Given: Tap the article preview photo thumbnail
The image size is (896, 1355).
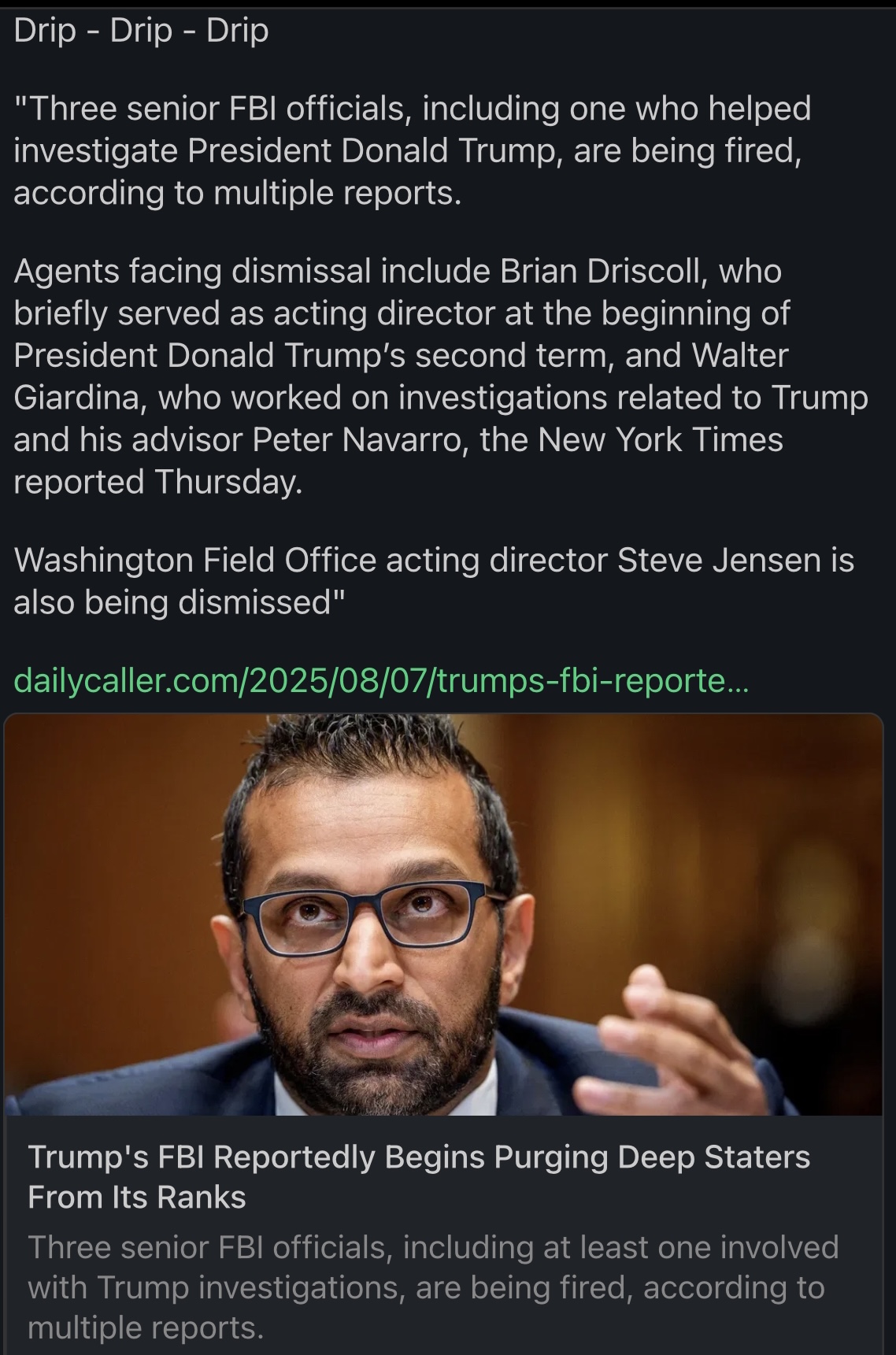Looking at the screenshot, I should (x=444, y=915).
